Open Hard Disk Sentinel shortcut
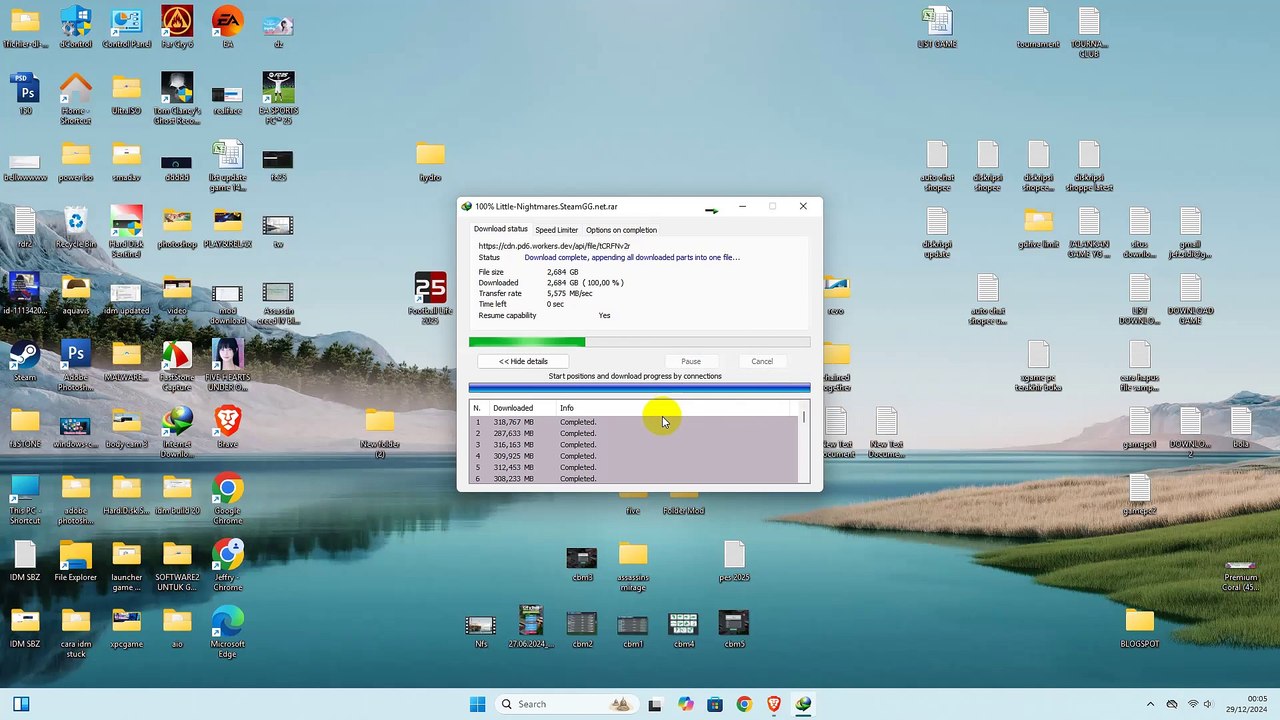 pyautogui.click(x=126, y=232)
